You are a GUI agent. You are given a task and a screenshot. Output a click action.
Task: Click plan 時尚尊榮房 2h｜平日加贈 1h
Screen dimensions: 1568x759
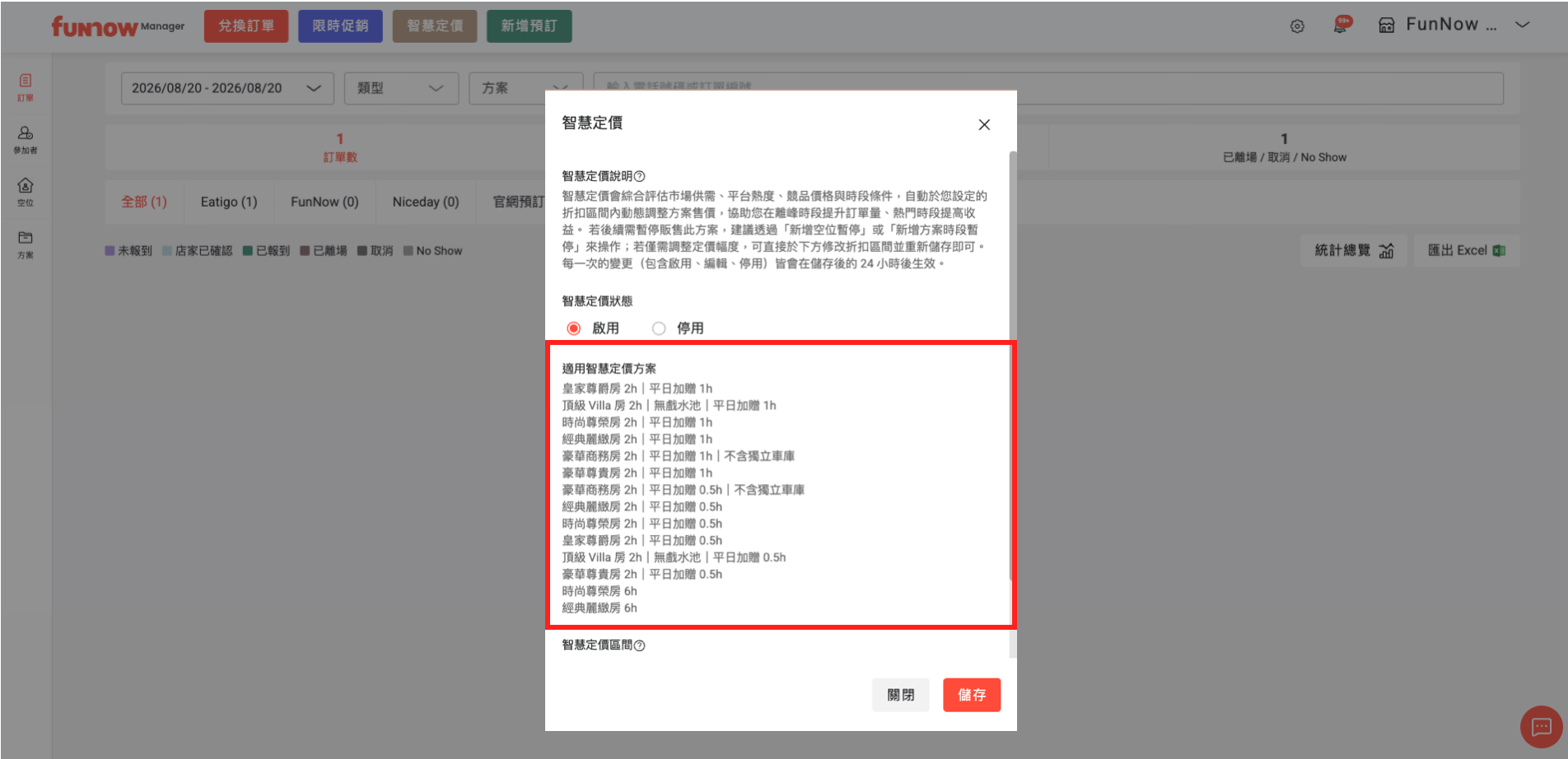coord(637,422)
